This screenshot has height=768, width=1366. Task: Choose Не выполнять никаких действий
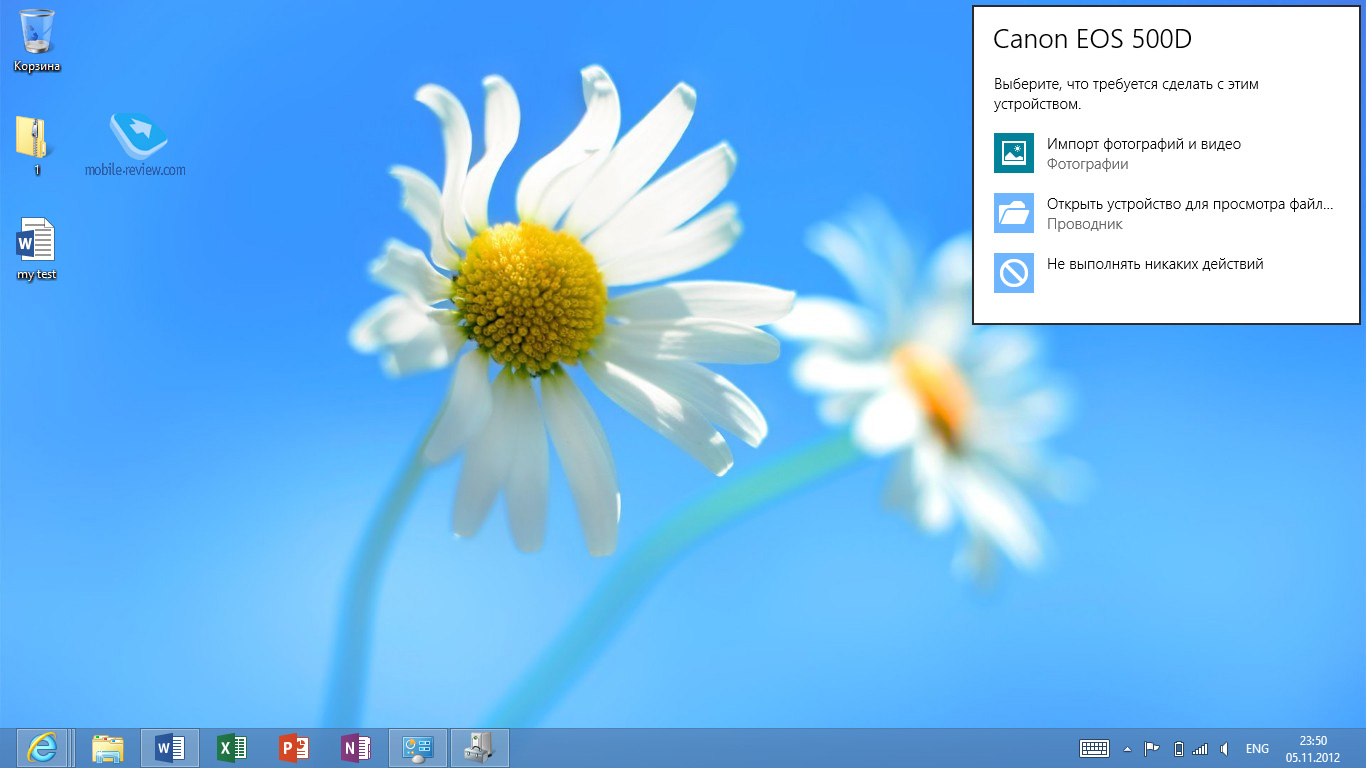point(1166,273)
